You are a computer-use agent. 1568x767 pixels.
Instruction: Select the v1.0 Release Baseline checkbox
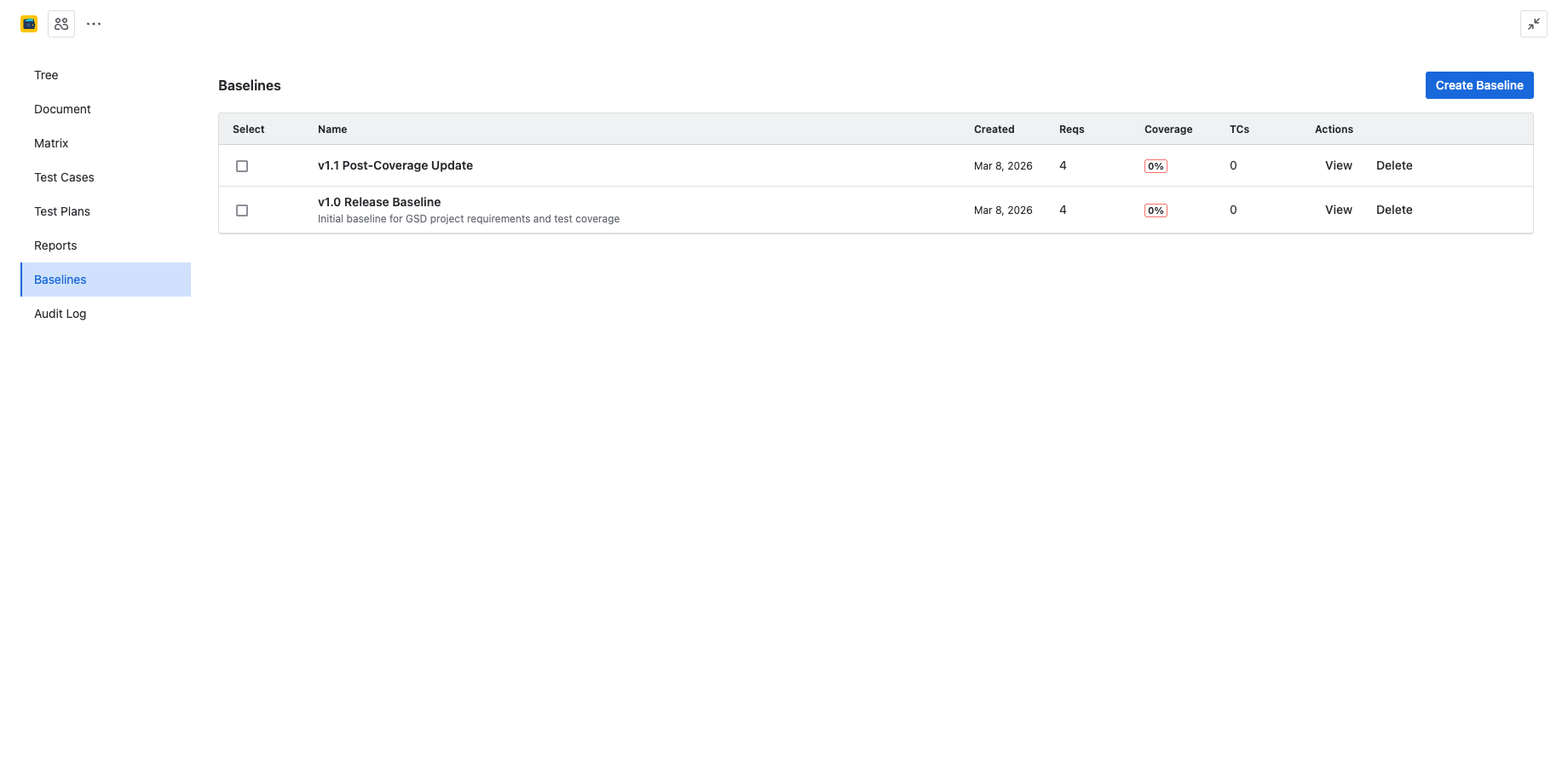(242, 210)
